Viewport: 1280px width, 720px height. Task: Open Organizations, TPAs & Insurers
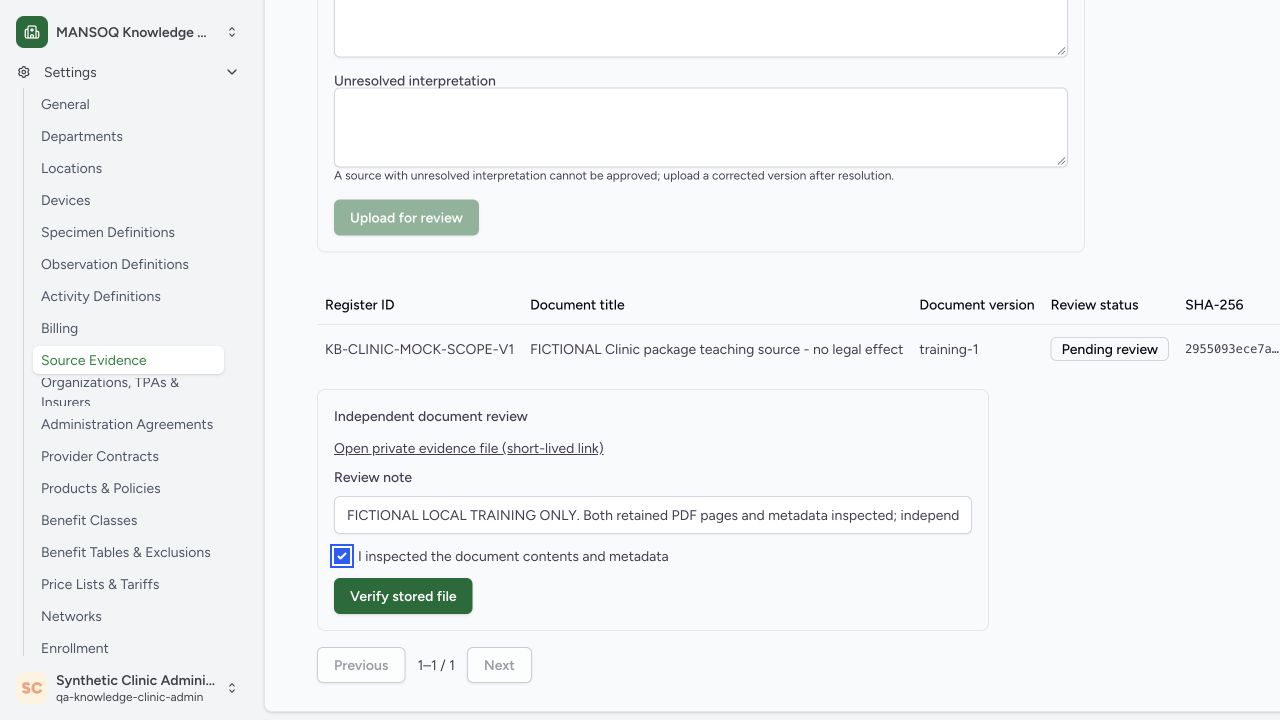coord(110,392)
